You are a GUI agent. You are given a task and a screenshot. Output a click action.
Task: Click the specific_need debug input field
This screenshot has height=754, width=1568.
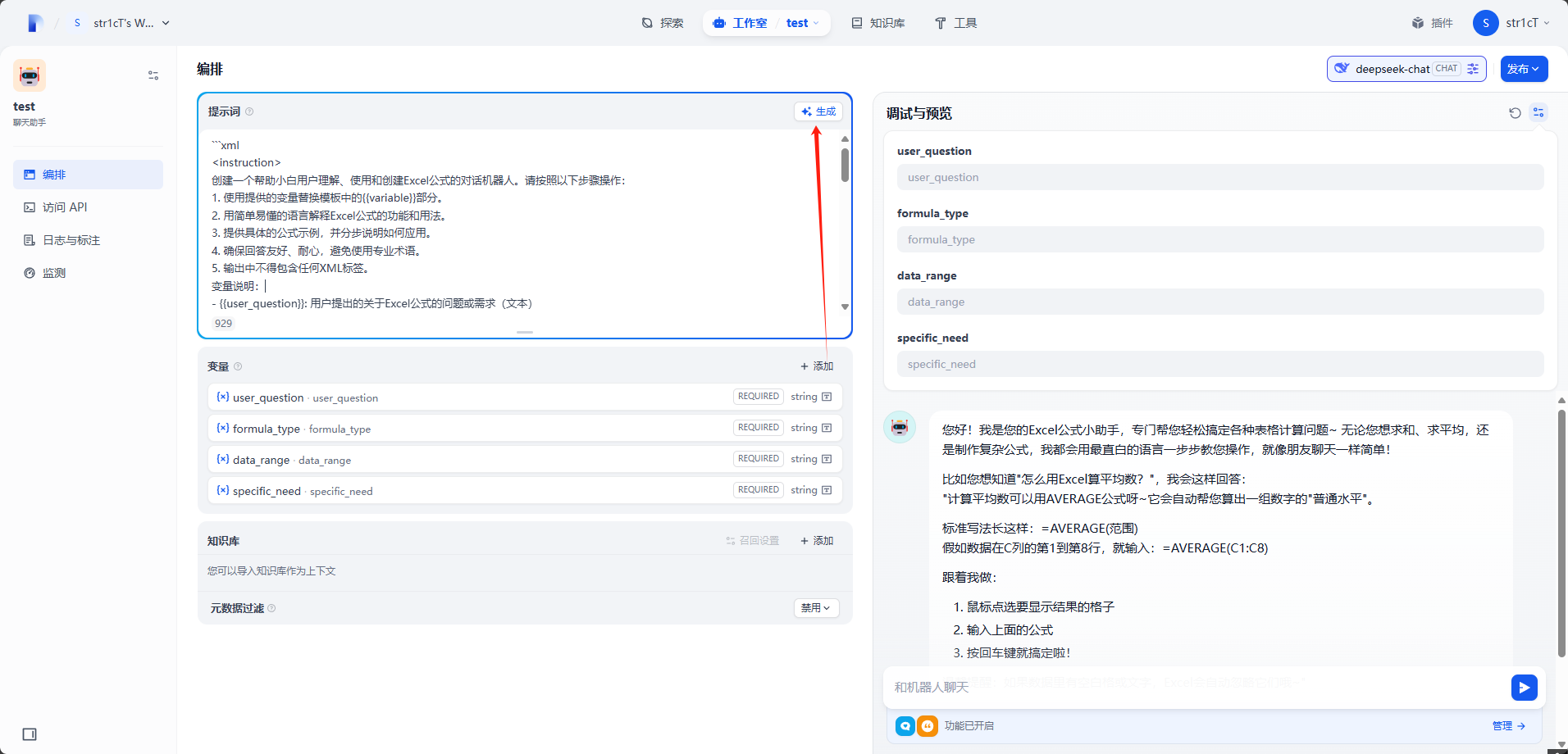(x=1220, y=364)
